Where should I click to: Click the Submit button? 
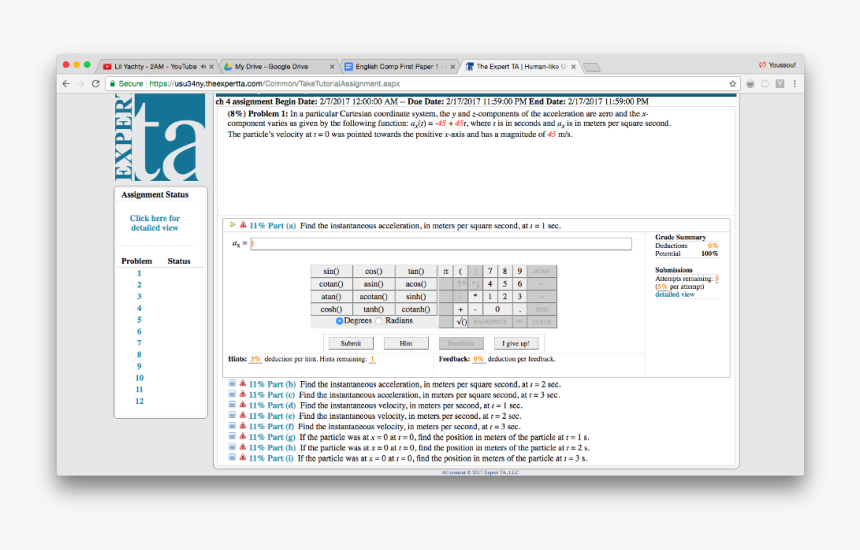point(350,343)
